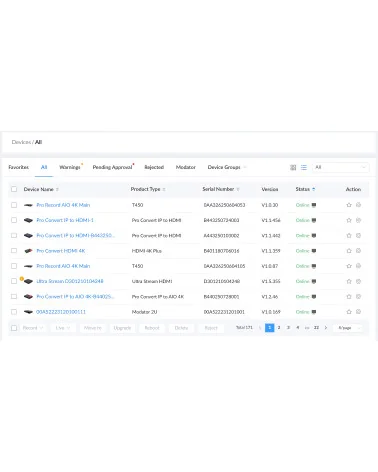Image resolution: width=378 pixels, height=472 pixels.
Task: Open the Pro Convert HDMI 4K link
Action: click(x=61, y=251)
